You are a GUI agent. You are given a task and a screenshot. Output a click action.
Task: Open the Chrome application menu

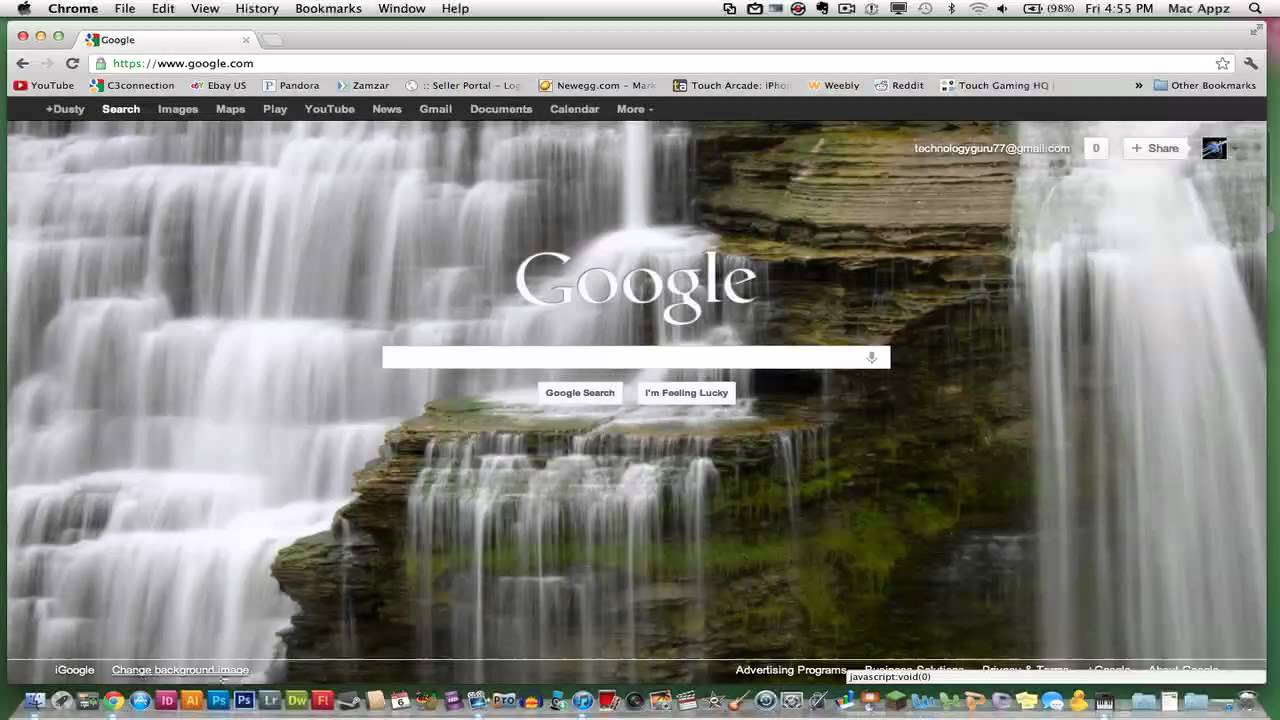point(73,8)
